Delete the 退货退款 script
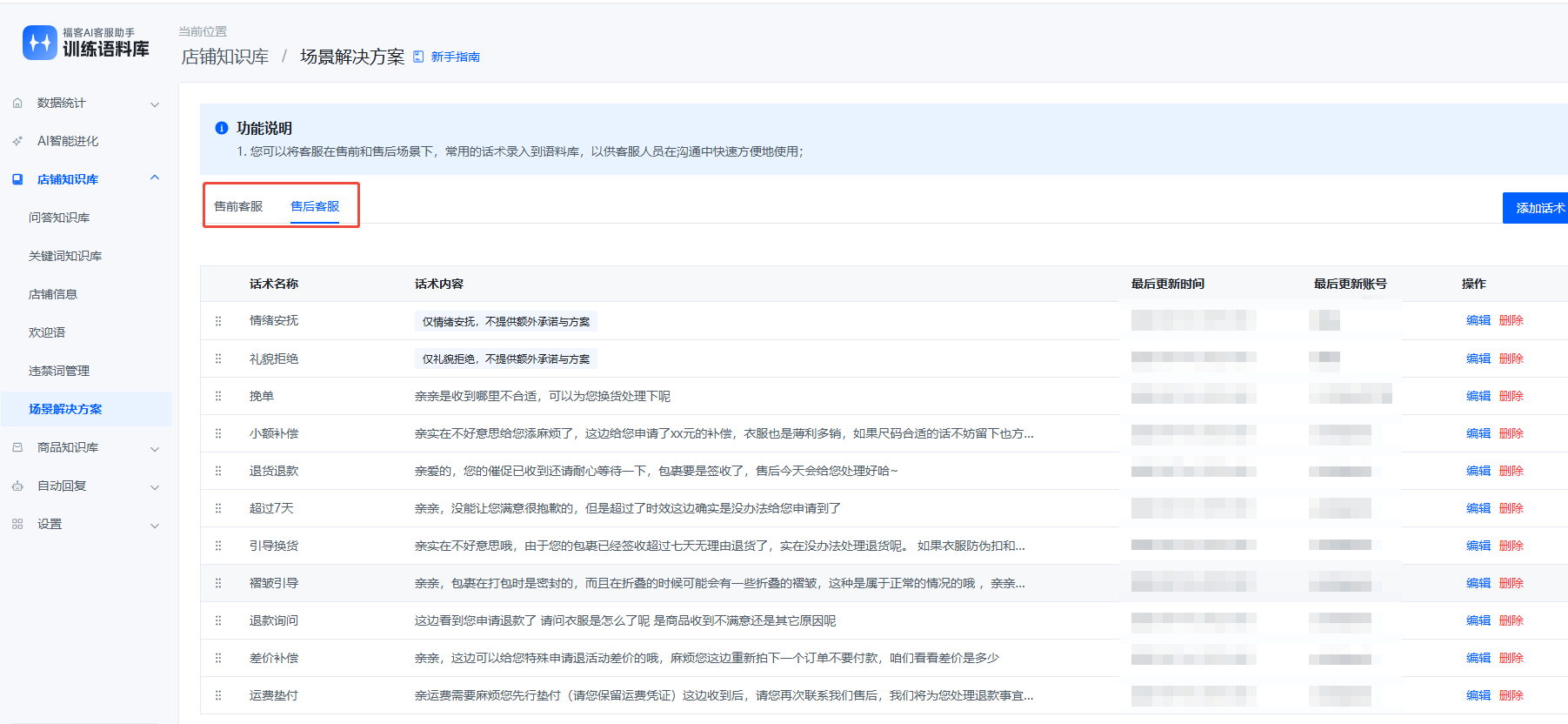 (1511, 471)
